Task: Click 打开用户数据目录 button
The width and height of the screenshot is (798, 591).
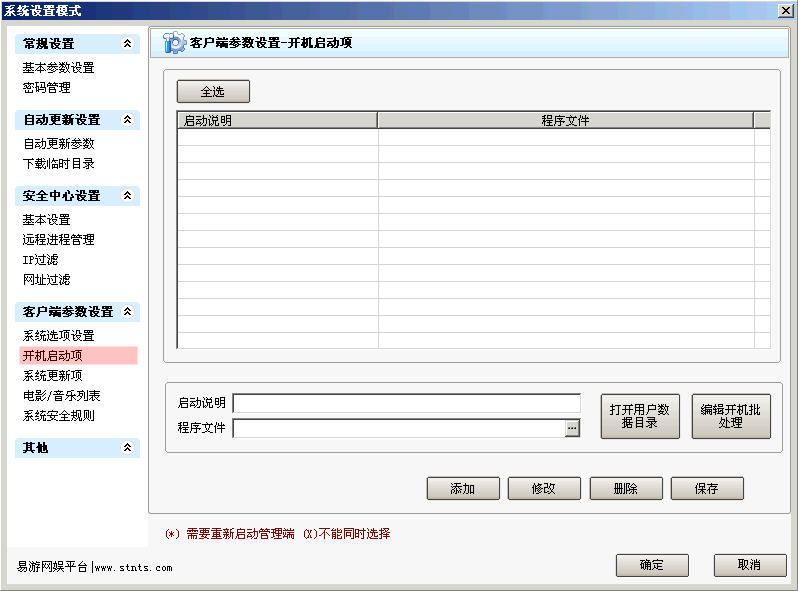Action: click(x=640, y=416)
